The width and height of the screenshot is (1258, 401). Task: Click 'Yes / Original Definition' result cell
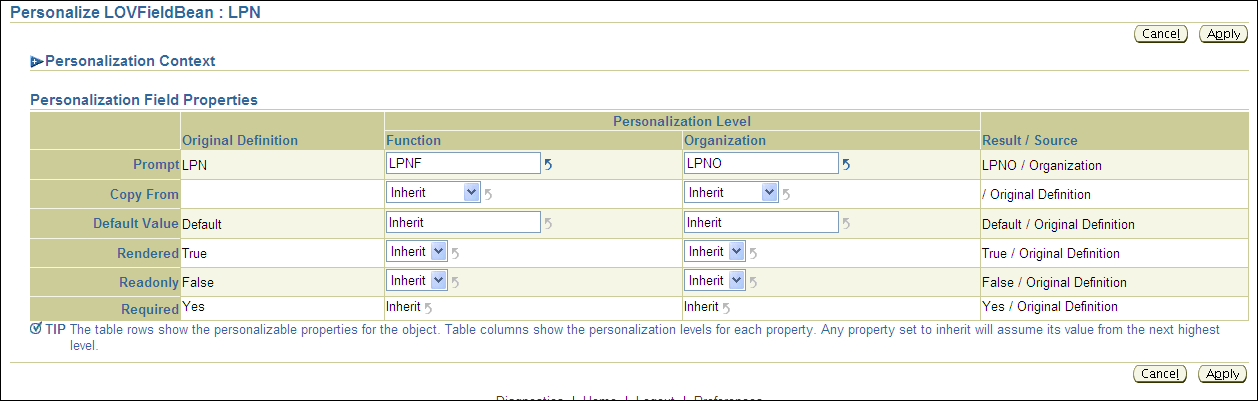tap(1051, 307)
